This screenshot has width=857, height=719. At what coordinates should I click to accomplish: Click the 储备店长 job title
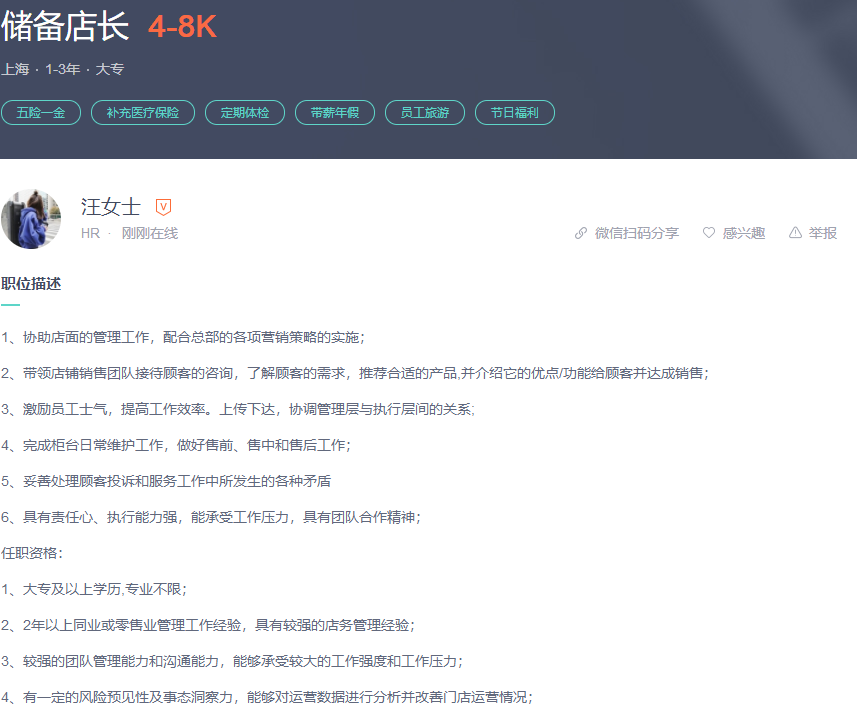[x=66, y=27]
